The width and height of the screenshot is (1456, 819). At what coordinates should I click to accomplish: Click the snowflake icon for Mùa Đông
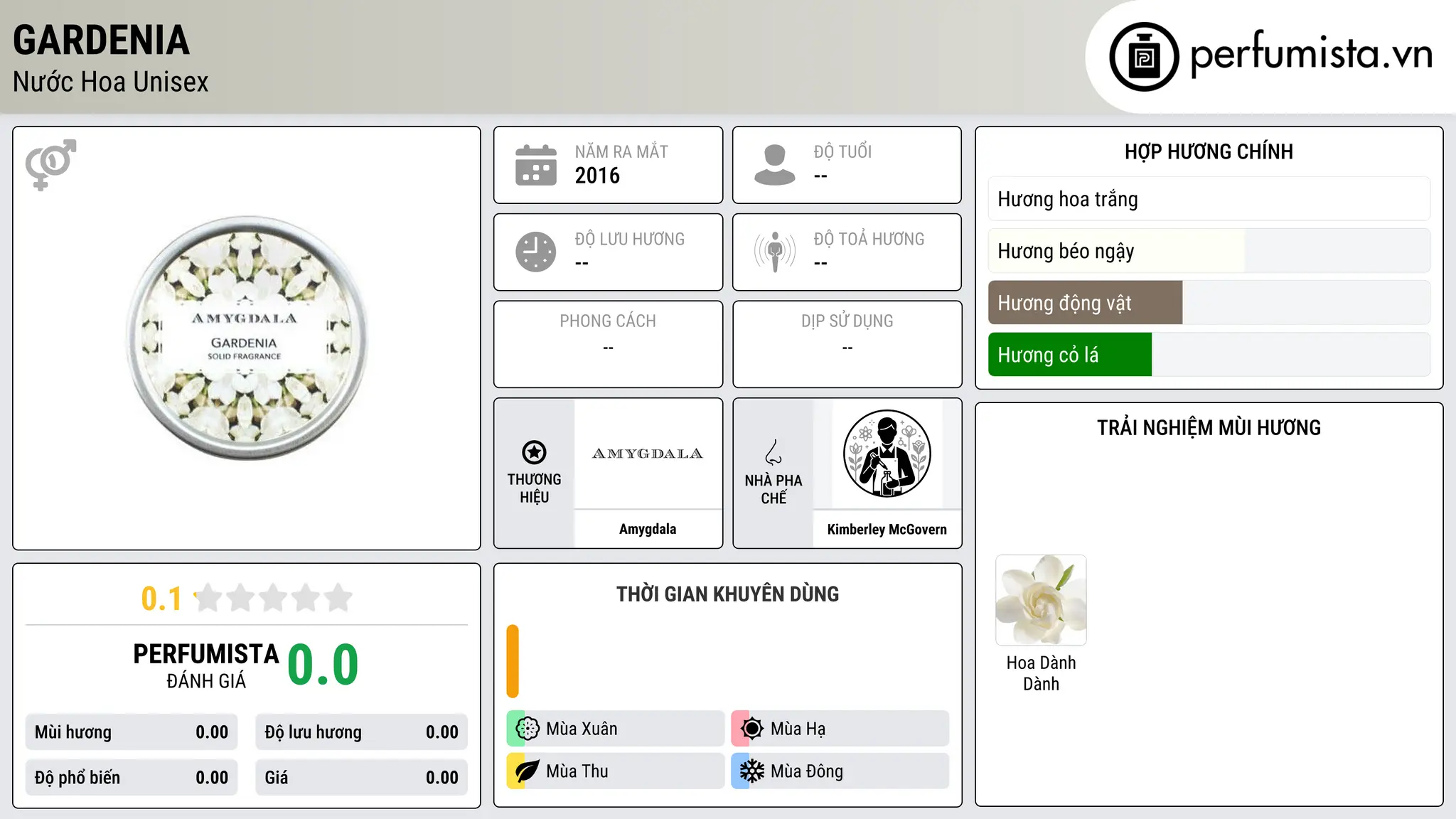click(751, 771)
